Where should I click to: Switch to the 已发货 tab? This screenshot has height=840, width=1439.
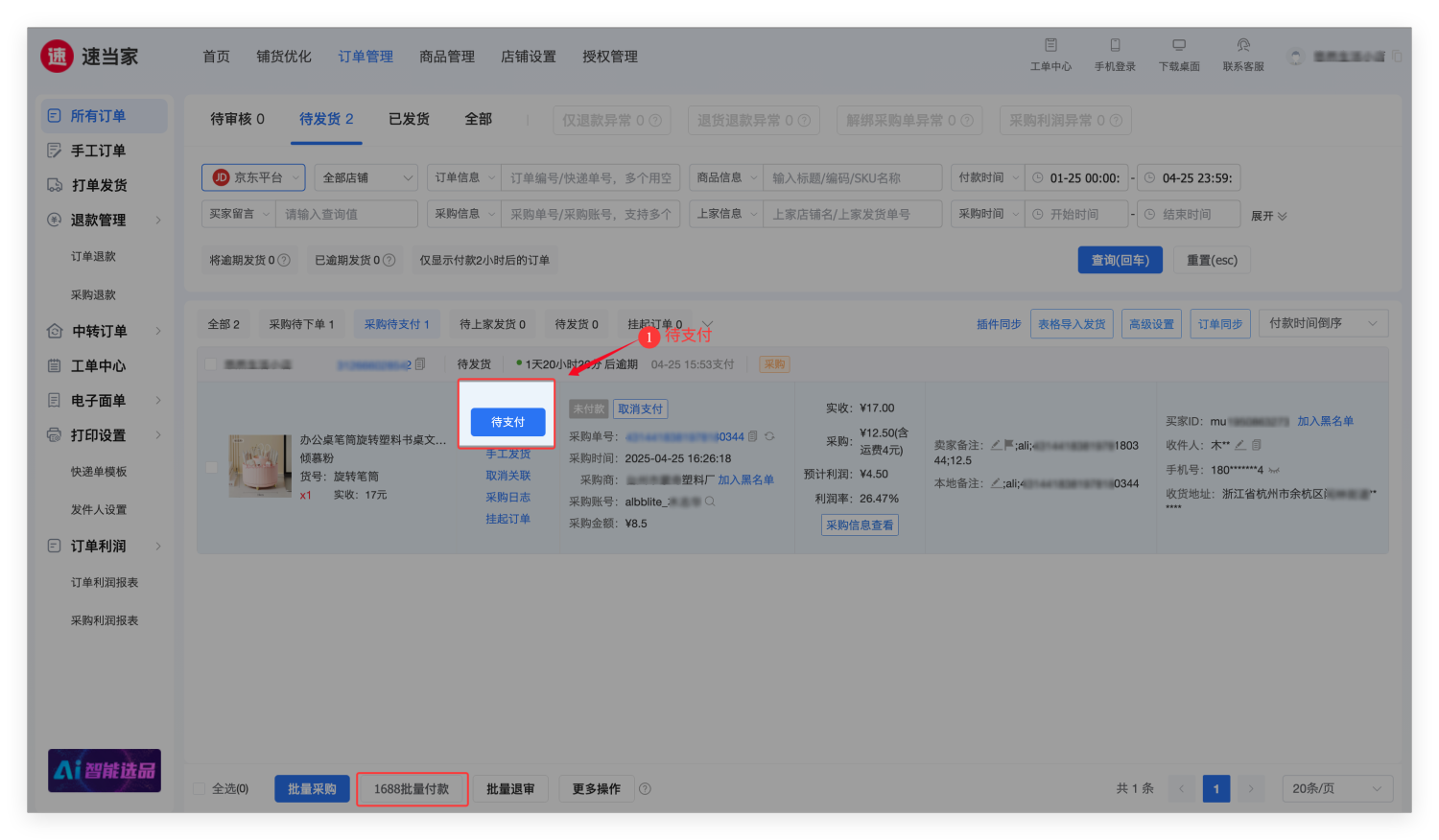(x=409, y=119)
